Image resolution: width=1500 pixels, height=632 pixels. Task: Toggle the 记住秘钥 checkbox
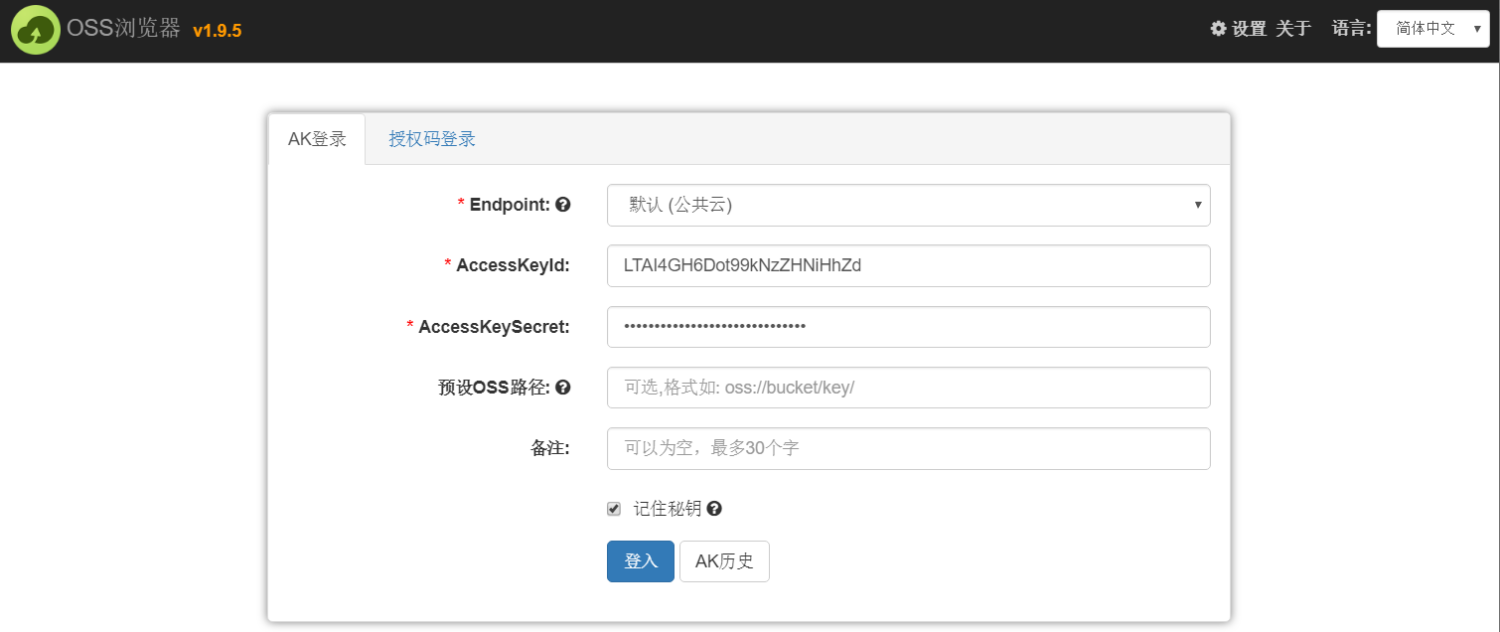pyautogui.click(x=614, y=509)
